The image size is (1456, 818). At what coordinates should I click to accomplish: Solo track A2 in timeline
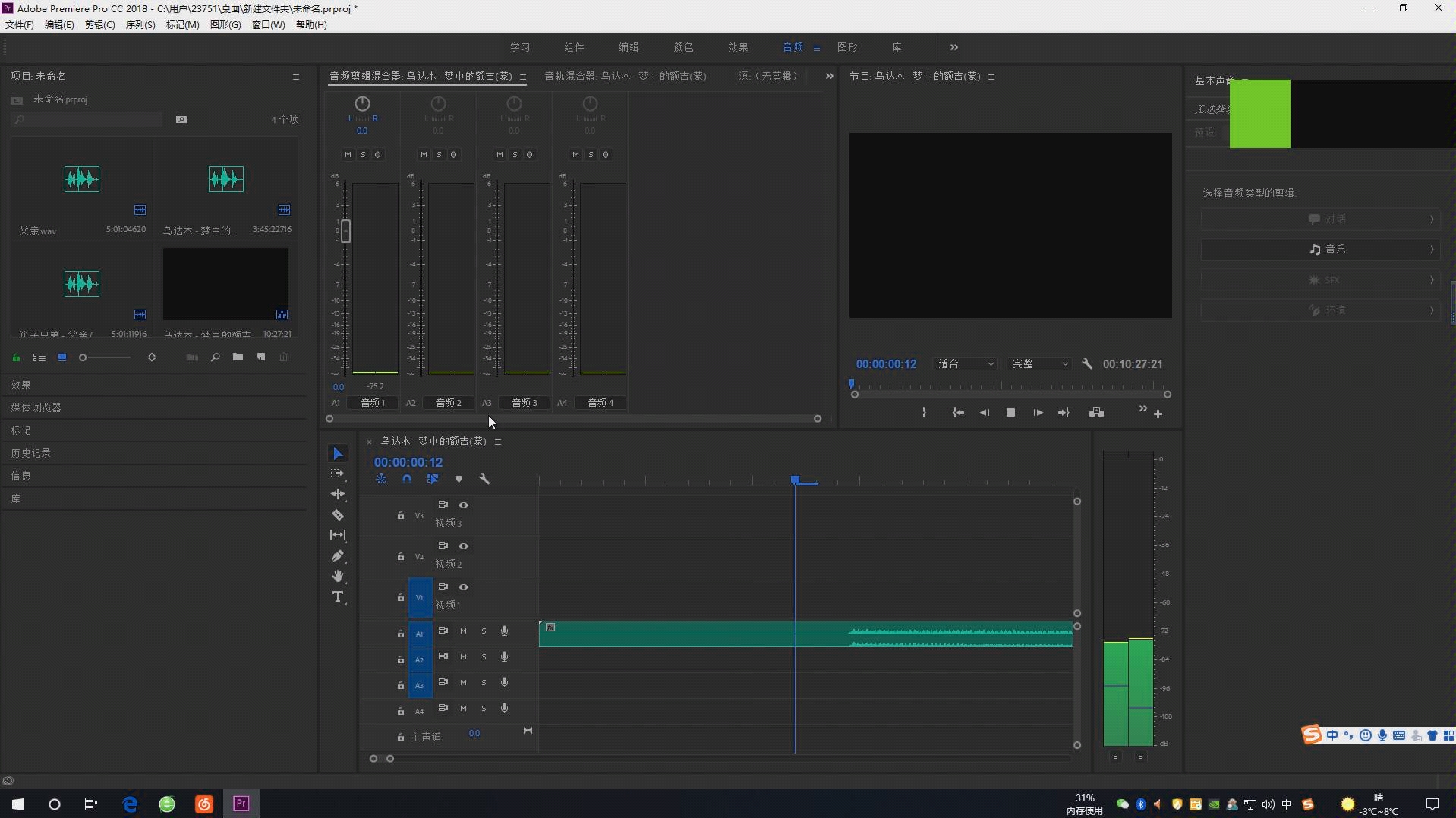484,657
